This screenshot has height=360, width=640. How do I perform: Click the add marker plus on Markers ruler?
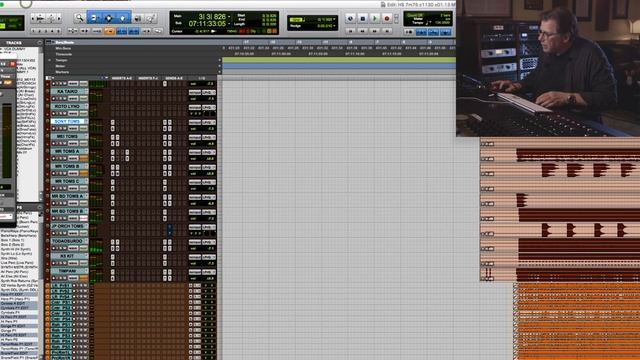220,72
